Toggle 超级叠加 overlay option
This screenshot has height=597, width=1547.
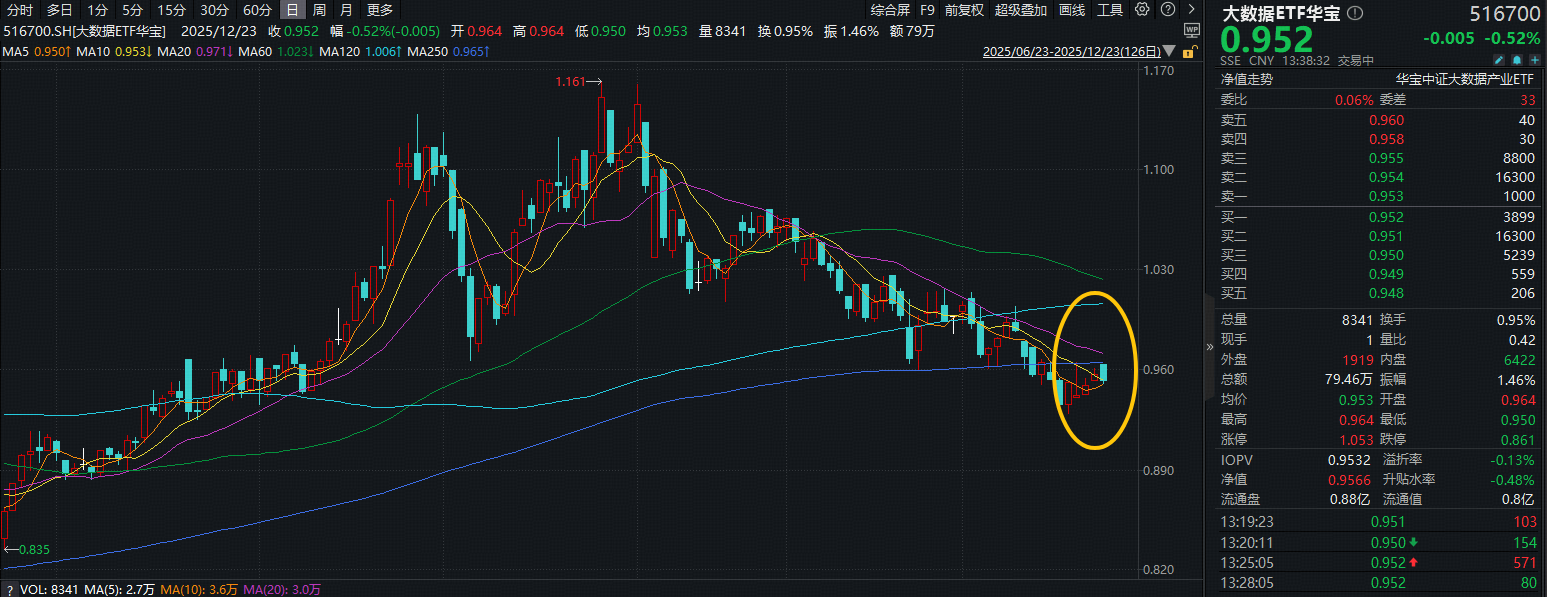click(x=1020, y=10)
